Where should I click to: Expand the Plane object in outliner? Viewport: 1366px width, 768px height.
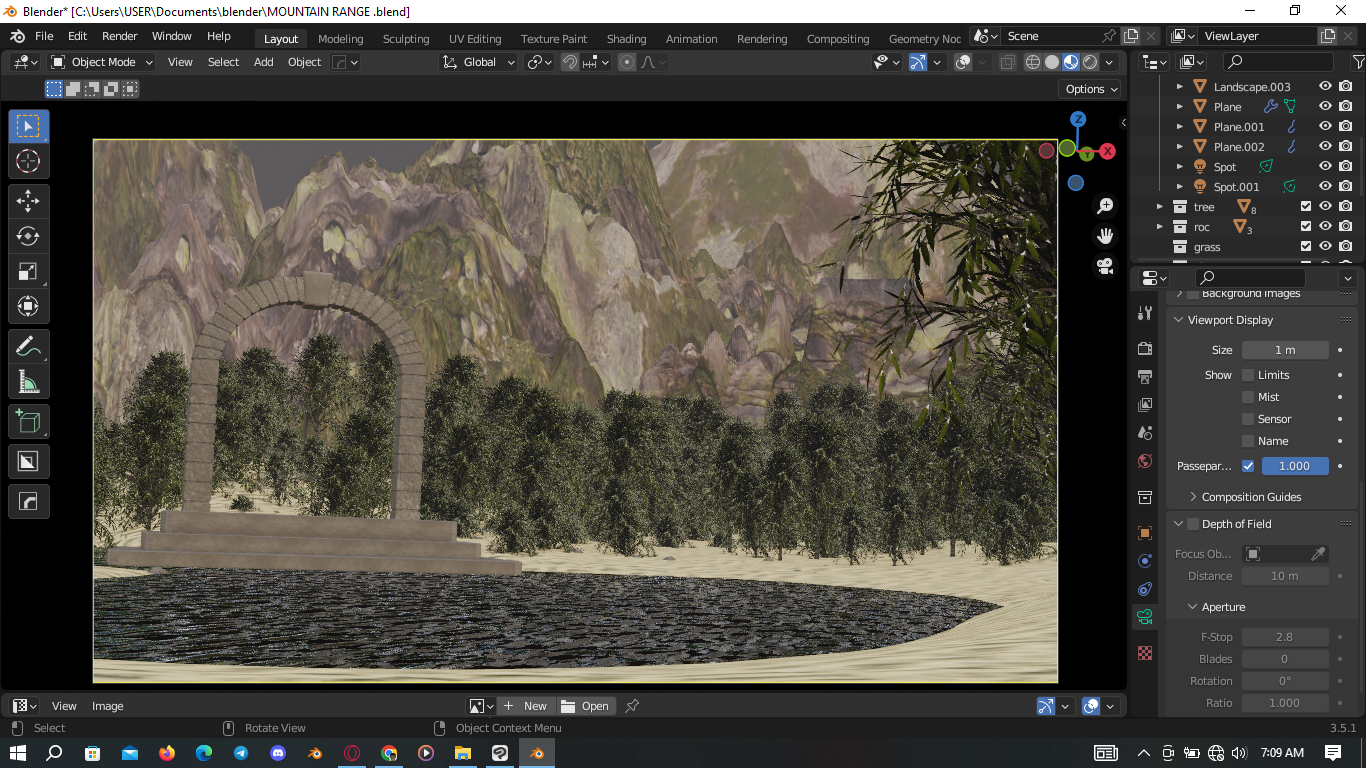click(1180, 107)
